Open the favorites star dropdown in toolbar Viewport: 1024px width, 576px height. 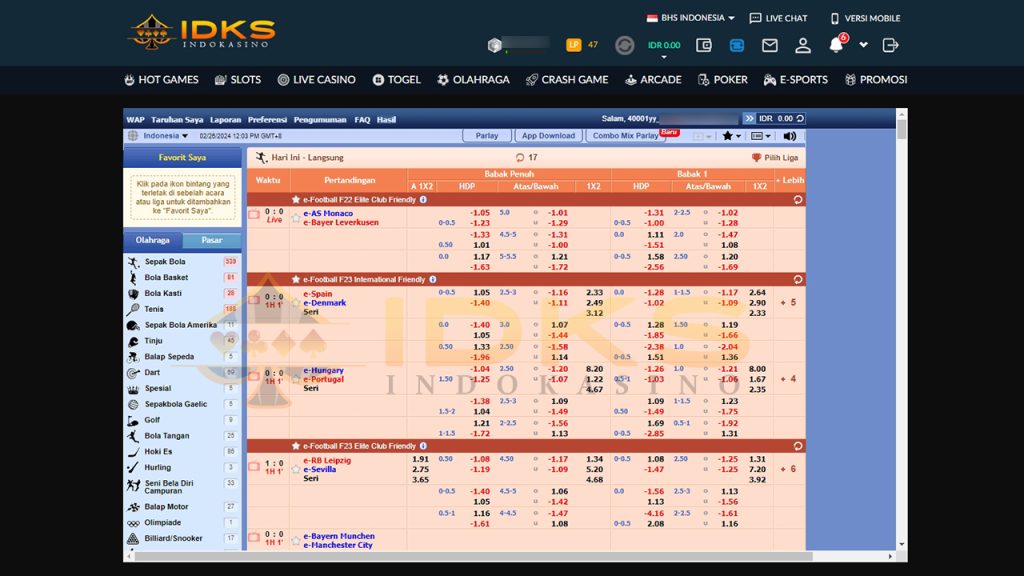point(731,136)
